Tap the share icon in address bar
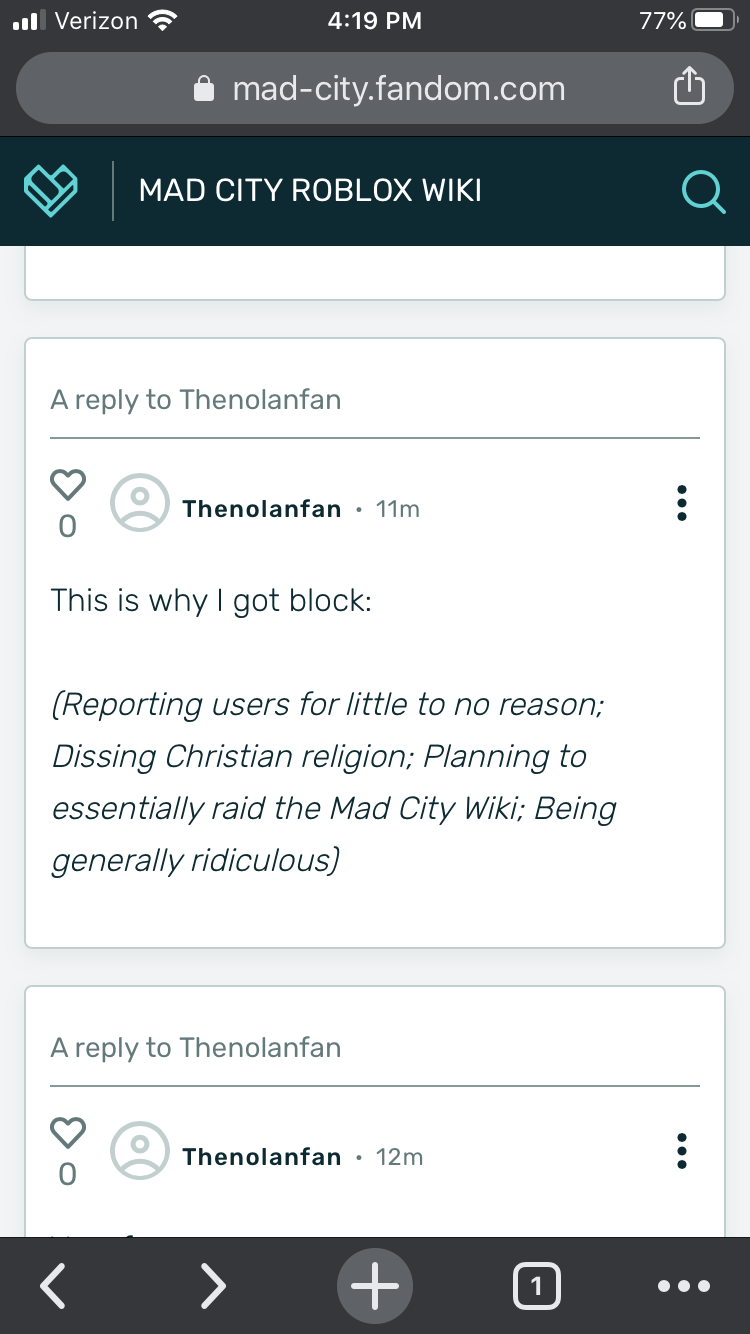The height and width of the screenshot is (1334, 750). (x=689, y=89)
